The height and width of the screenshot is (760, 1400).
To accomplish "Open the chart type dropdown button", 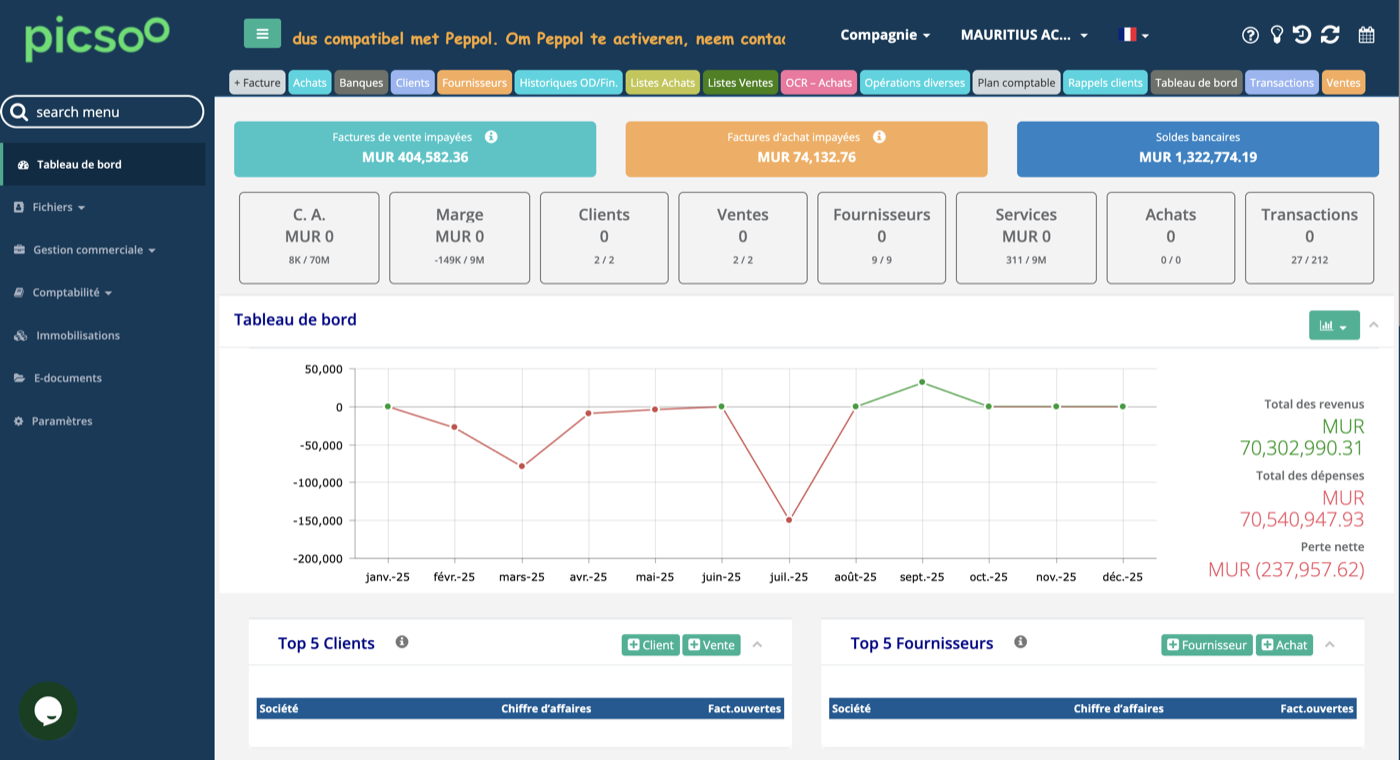I will [1334, 325].
